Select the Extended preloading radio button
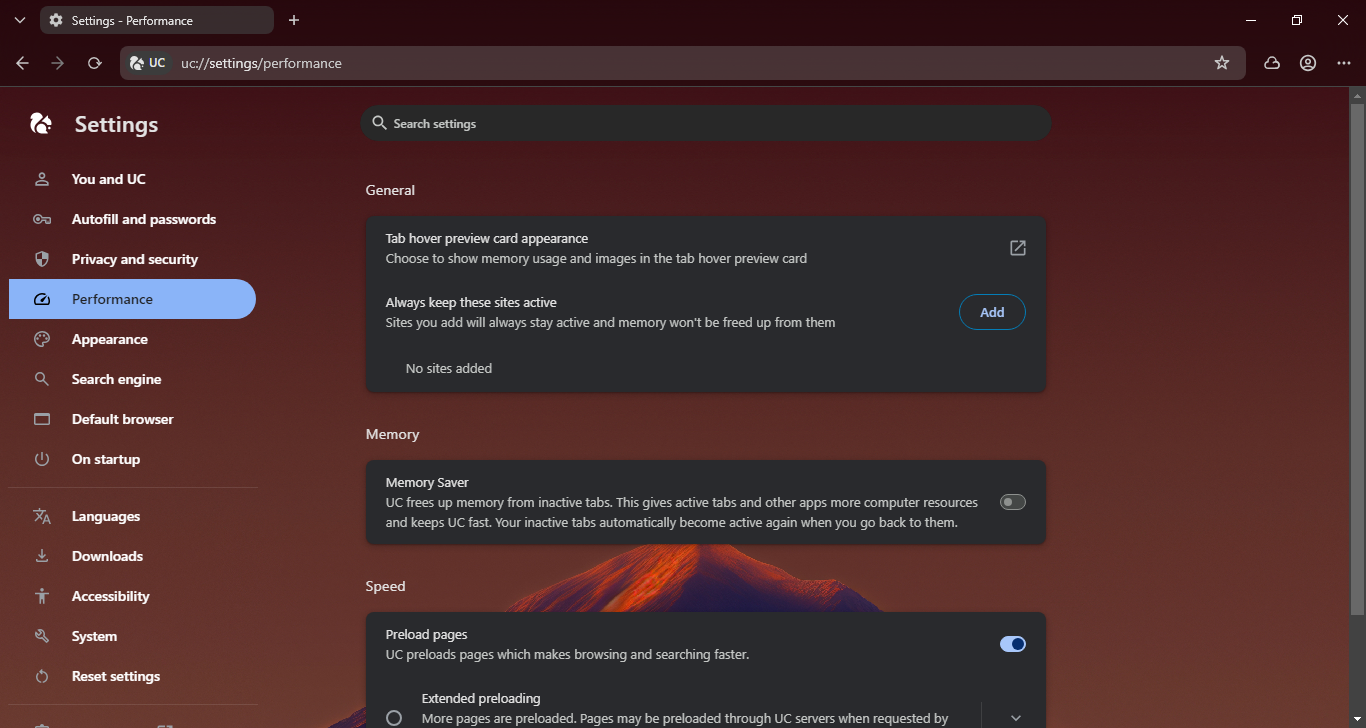The image size is (1366, 728). click(395, 716)
